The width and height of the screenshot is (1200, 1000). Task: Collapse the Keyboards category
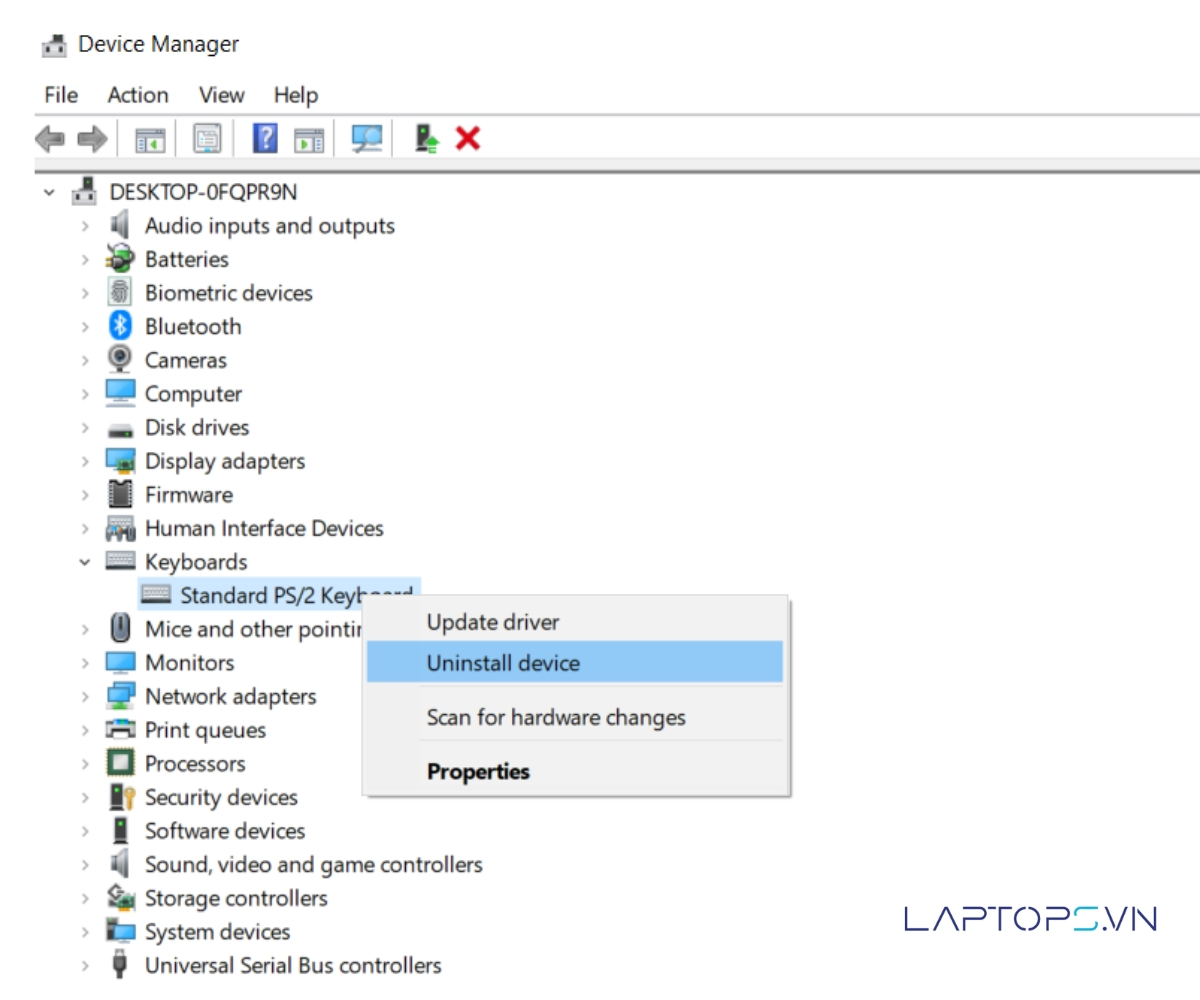pos(85,562)
